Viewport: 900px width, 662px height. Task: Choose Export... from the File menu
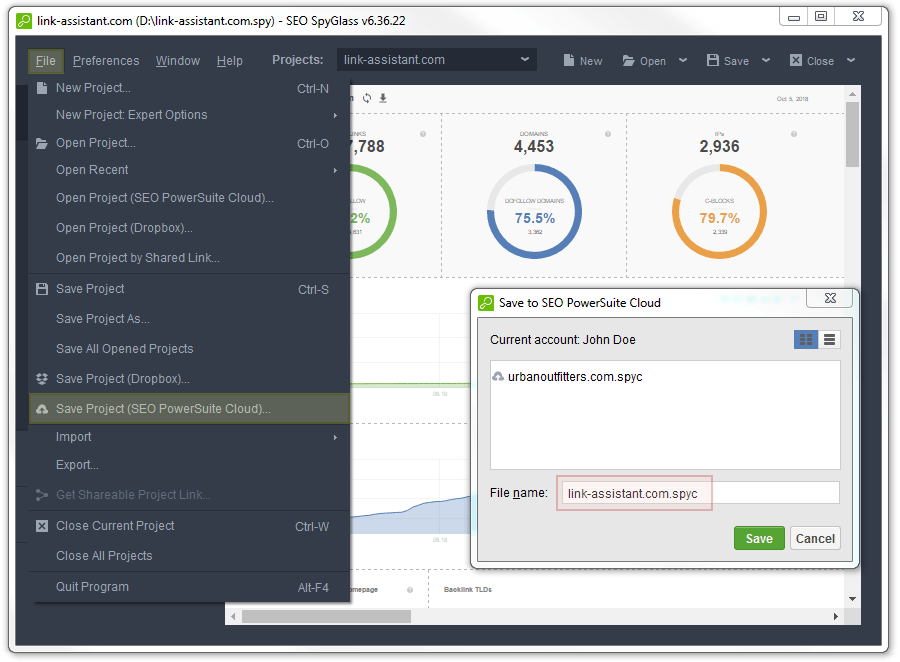(x=189, y=464)
